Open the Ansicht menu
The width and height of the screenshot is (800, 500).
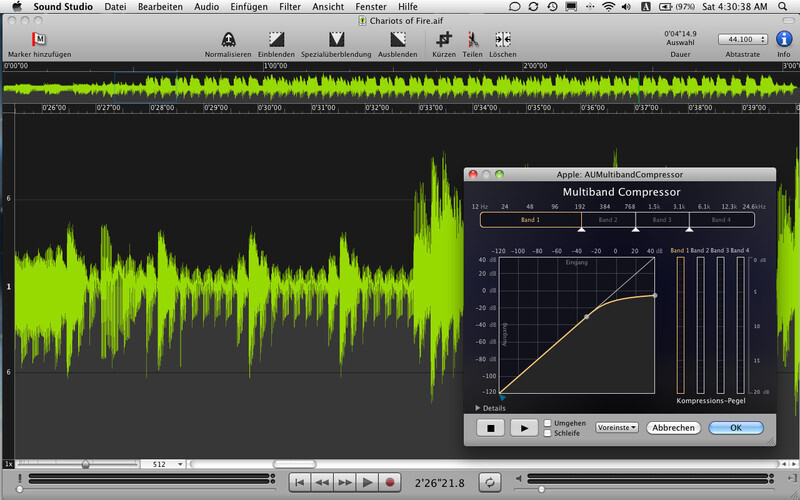(328, 7)
